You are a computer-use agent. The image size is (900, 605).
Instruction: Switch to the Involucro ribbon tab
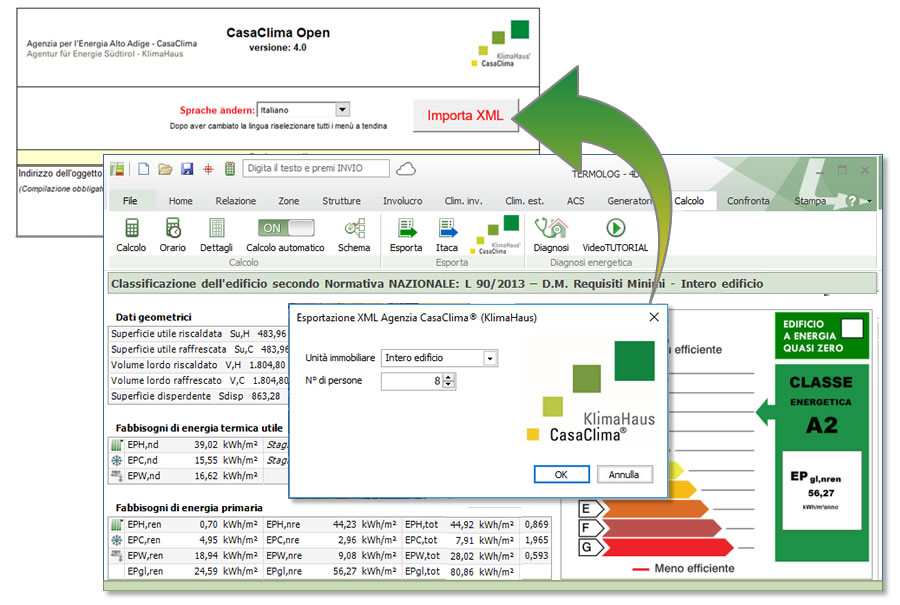[x=402, y=201]
